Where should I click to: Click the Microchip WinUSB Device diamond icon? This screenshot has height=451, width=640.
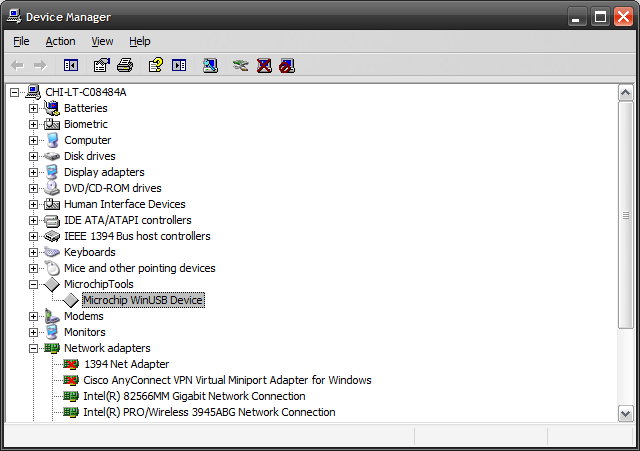(x=71, y=300)
